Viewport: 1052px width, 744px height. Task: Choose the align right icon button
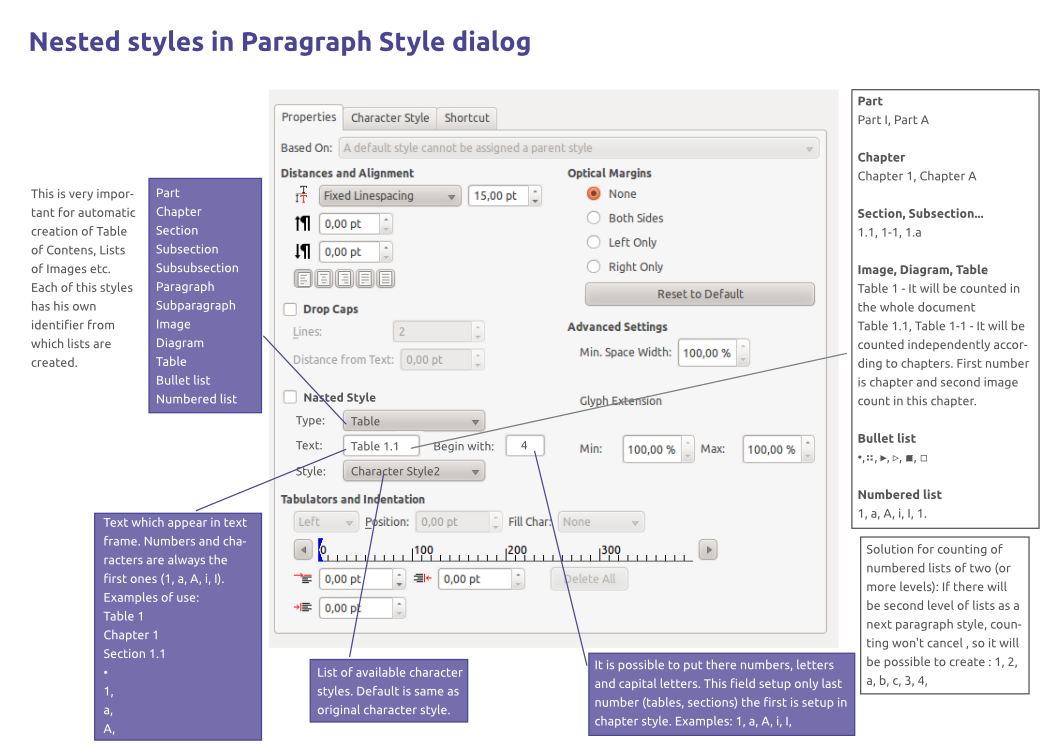click(x=344, y=279)
